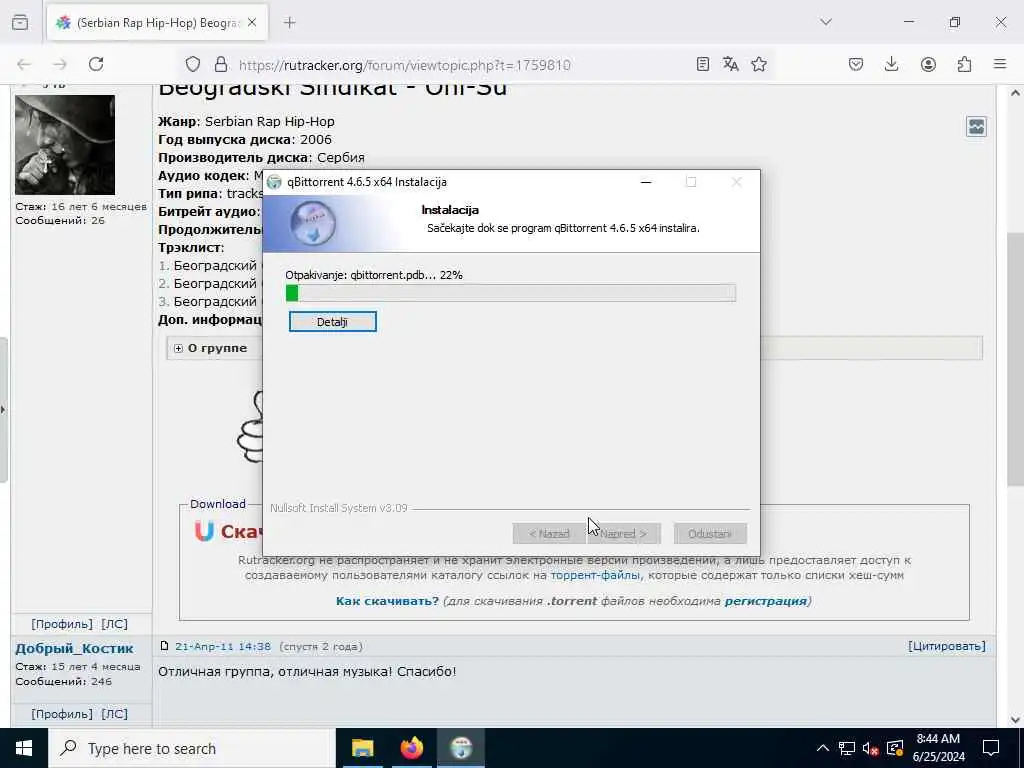Screen dimensions: 1024x768
Task: Show hidden system tray icons
Action: pos(823,748)
